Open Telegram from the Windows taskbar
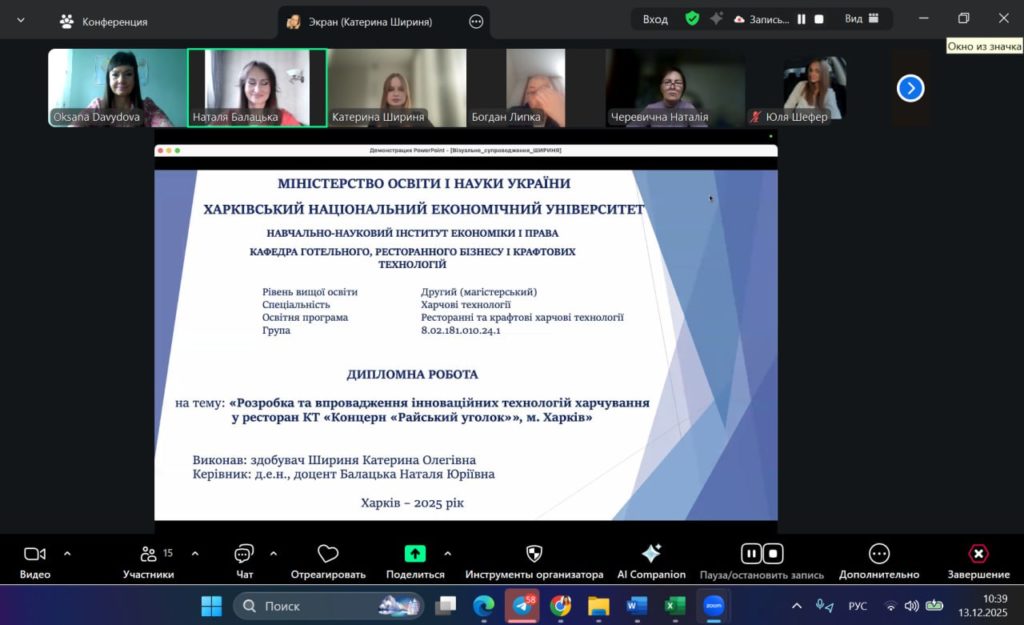Screen dimensions: 1024x625 point(521,605)
